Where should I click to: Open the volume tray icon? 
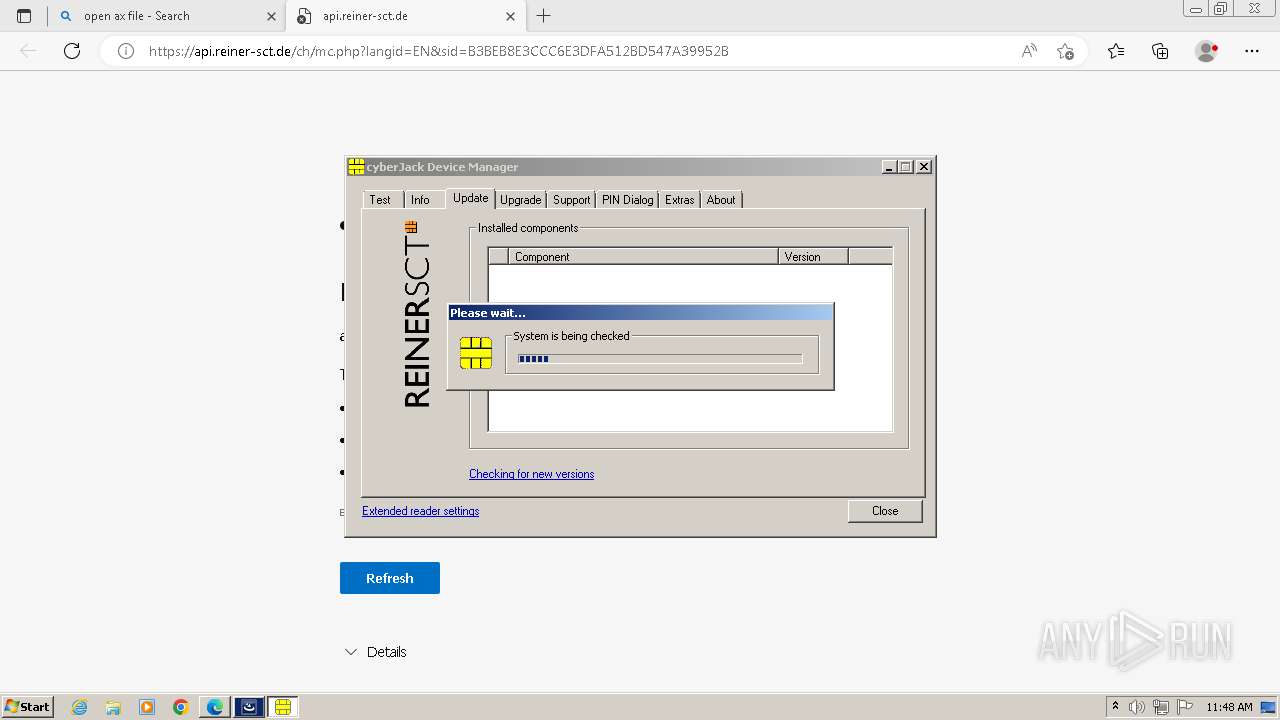point(1137,707)
